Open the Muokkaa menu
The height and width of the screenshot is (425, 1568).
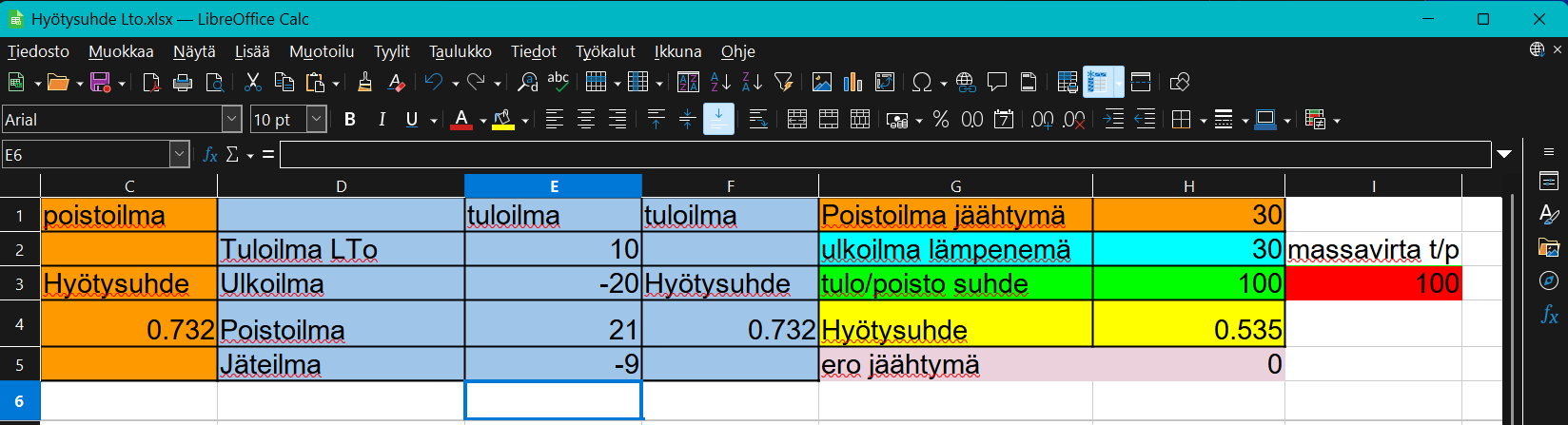coord(121,51)
